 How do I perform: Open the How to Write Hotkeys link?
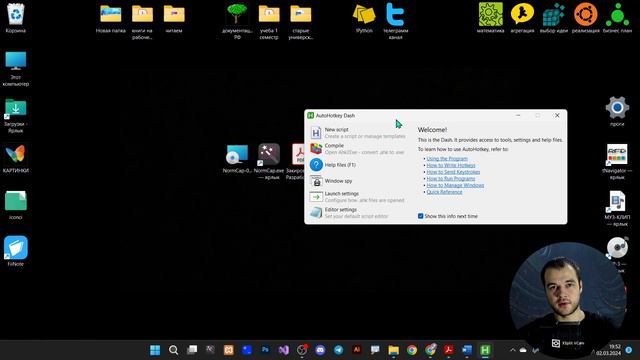click(451, 165)
